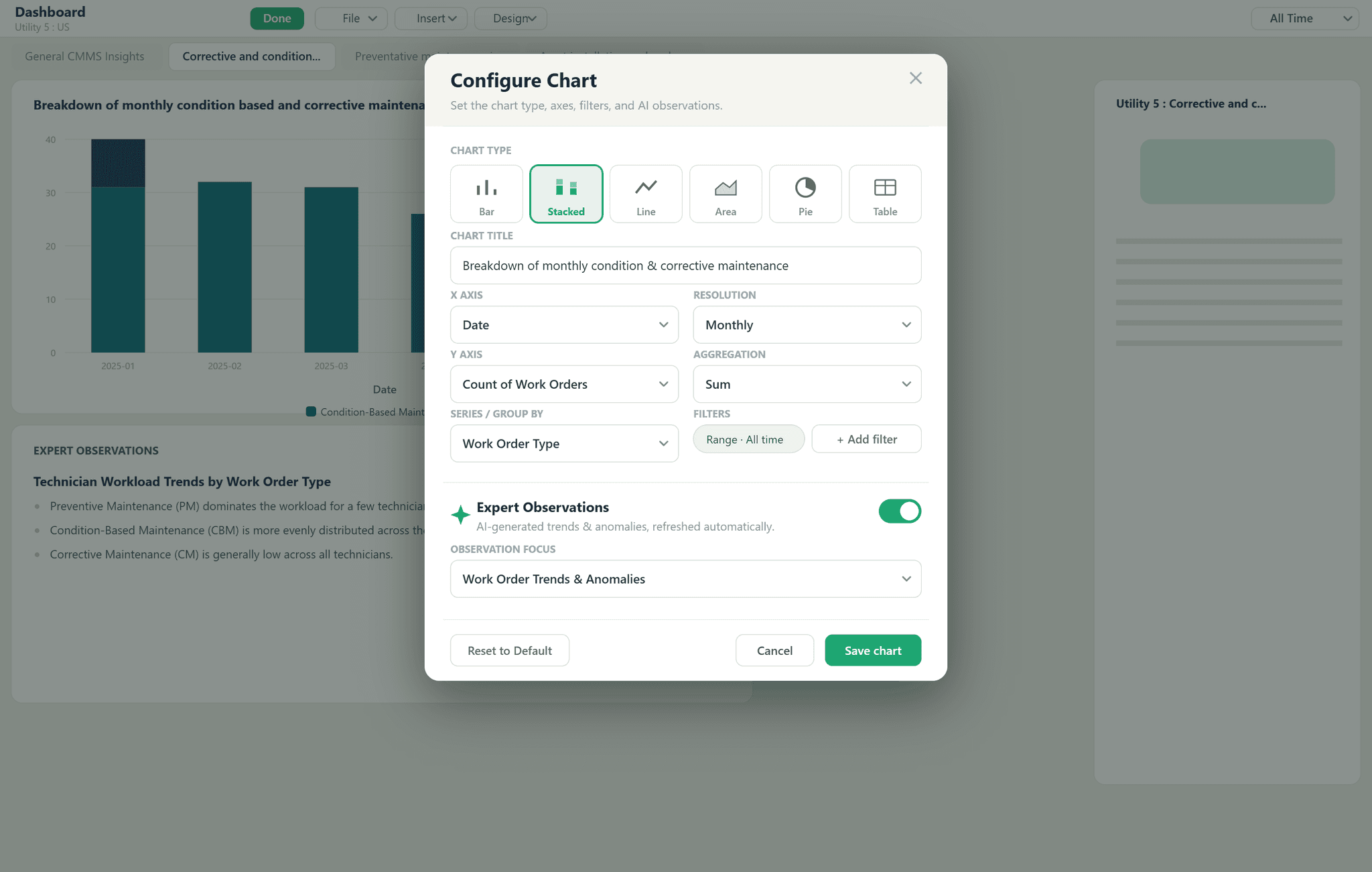The image size is (1372, 872).
Task: Select the Stacked chart type
Action: [566, 194]
